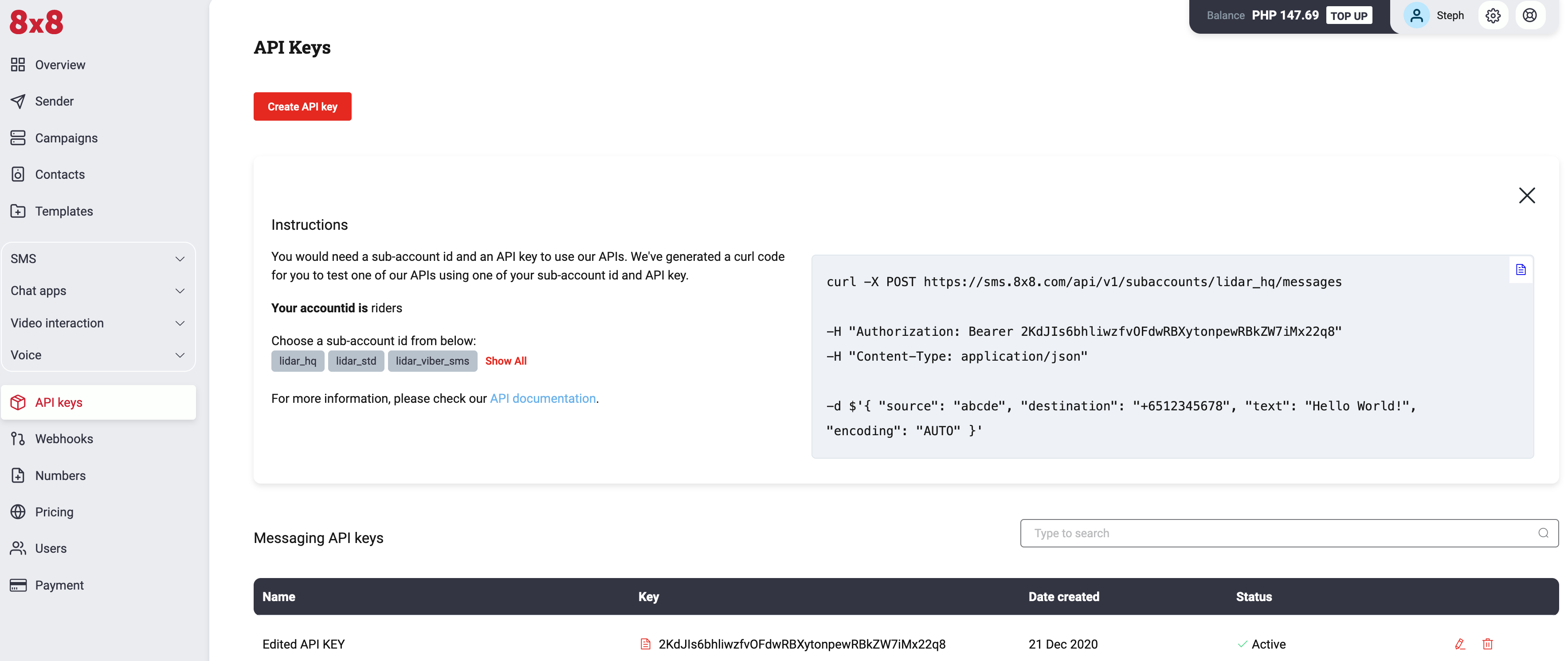Select the lidar_std sub-account chip
Image resolution: width=1568 pixels, height=661 pixels.
pyautogui.click(x=356, y=361)
